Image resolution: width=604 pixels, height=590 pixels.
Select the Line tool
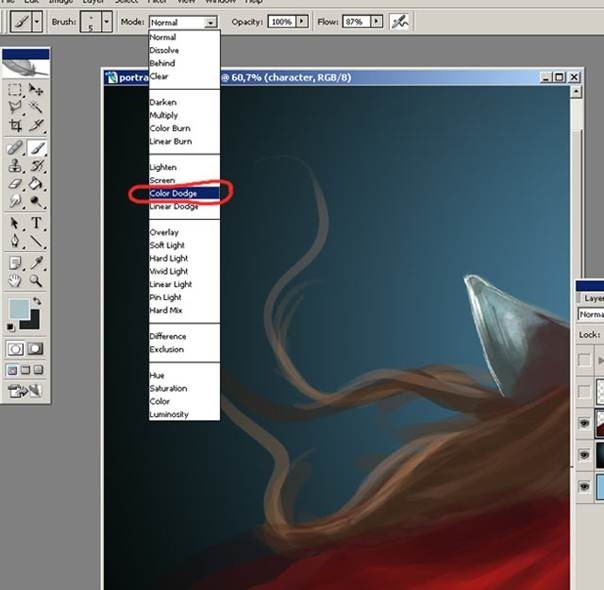[36, 241]
